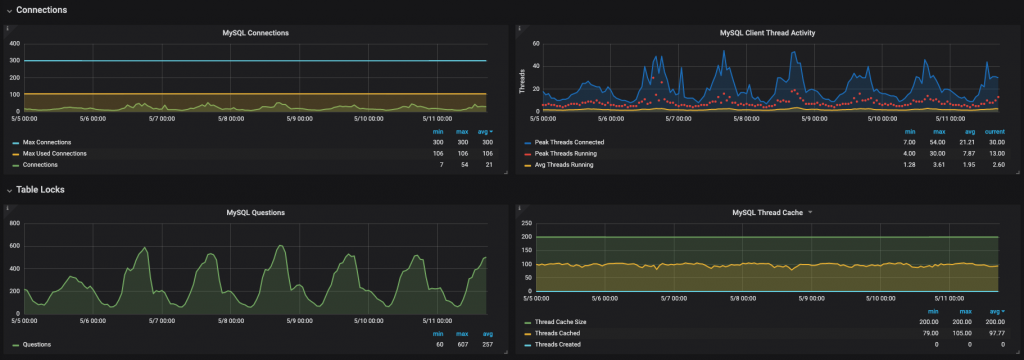
Task: Toggle Connections series in the legend
Action: pyautogui.click(x=40, y=165)
